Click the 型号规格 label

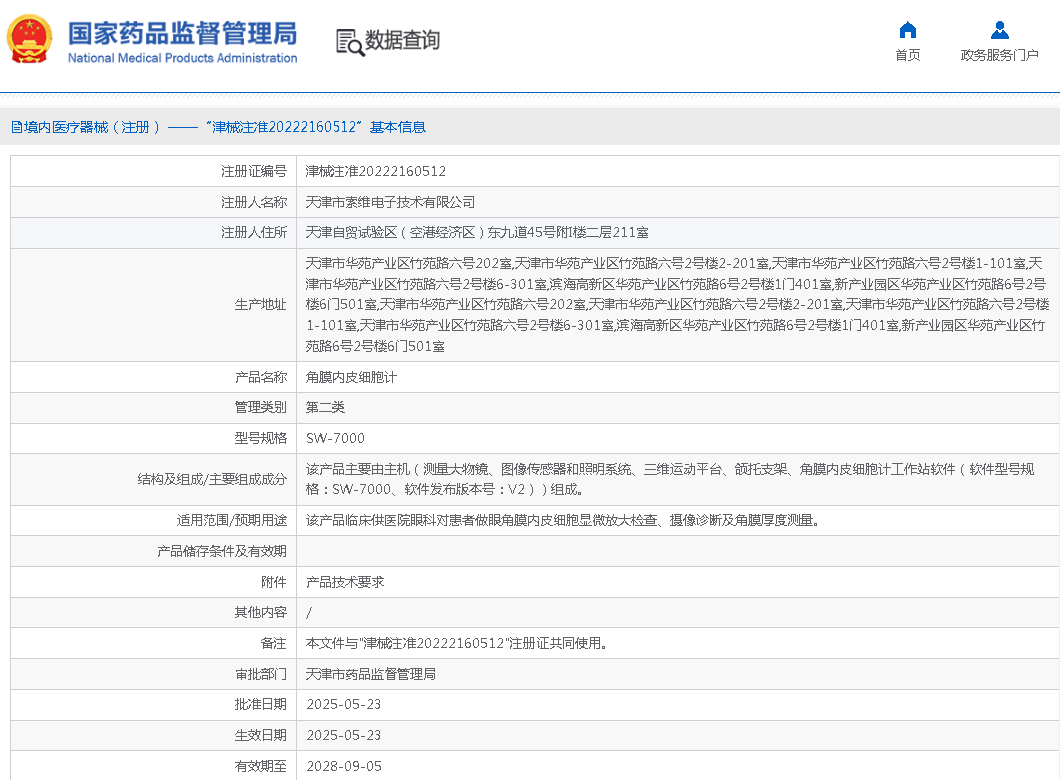260,438
